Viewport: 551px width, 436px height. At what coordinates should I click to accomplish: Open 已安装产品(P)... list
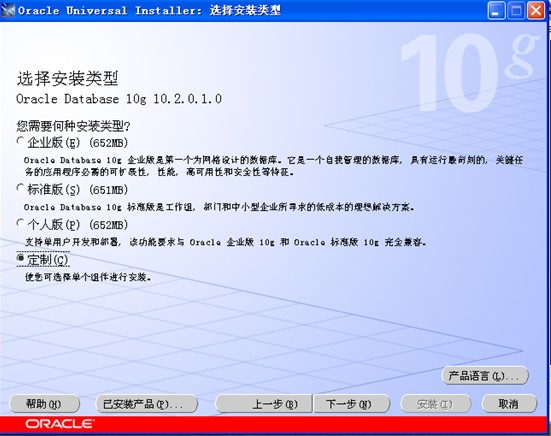147,404
